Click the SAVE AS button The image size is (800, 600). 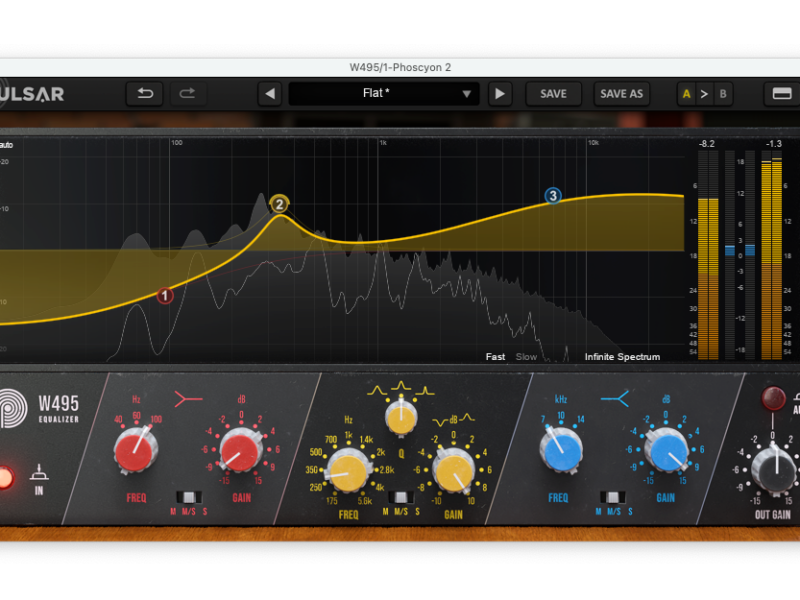[621, 94]
